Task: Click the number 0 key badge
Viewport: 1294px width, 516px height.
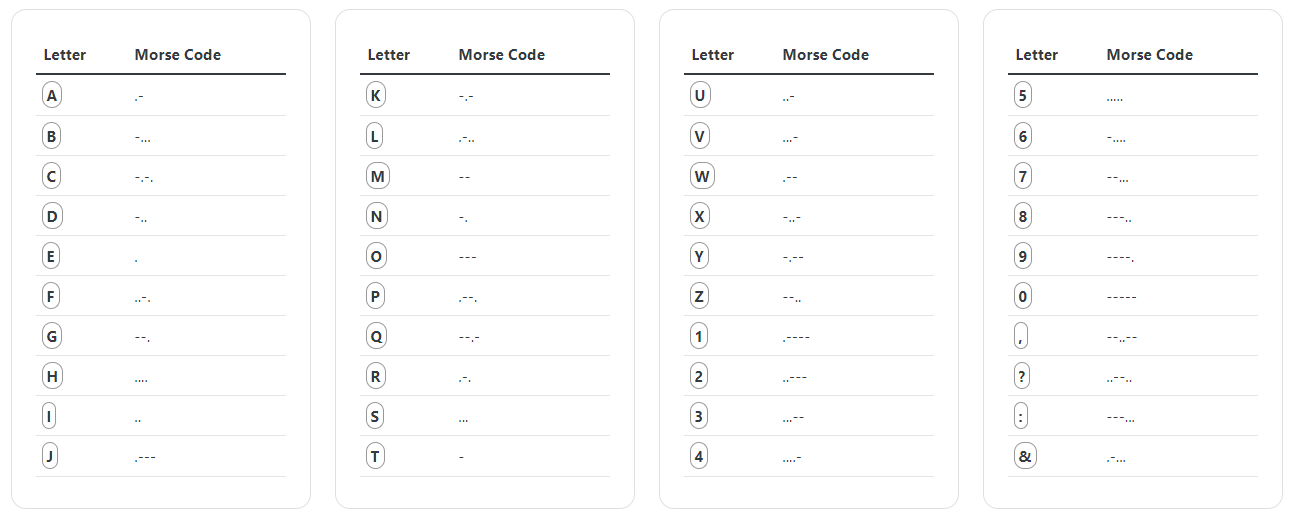Action: (1023, 296)
